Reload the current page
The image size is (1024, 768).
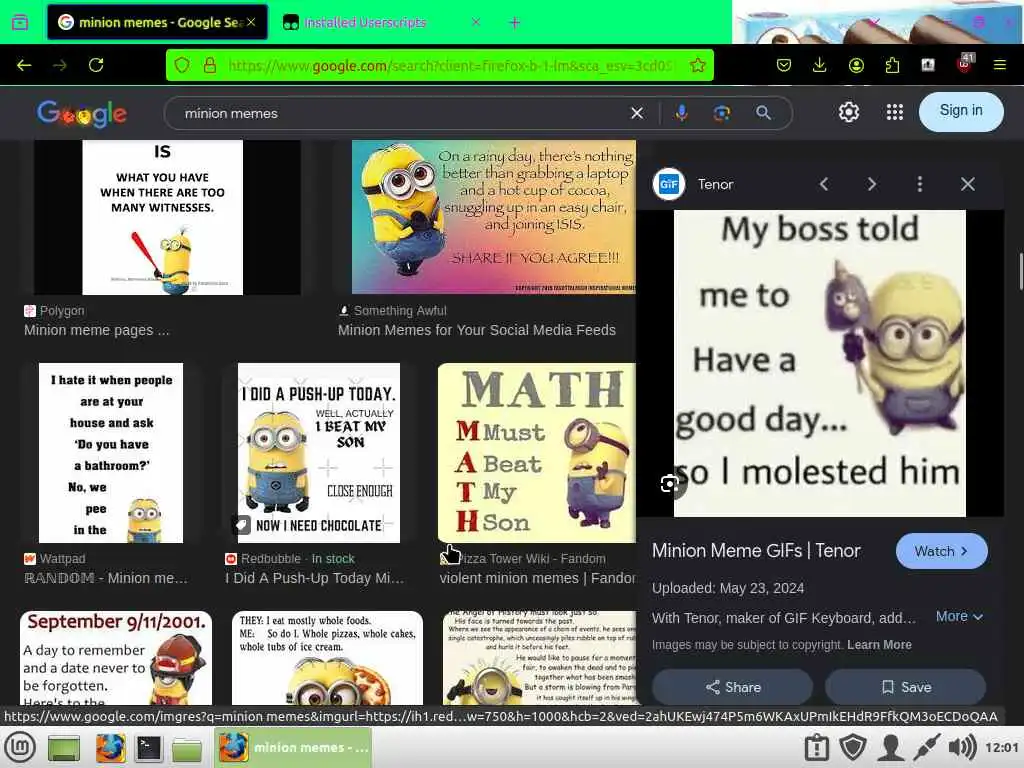96,65
